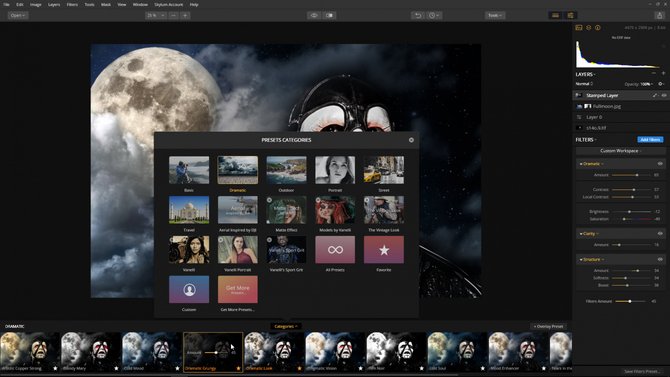Screen dimensions: 670x377
Task: Click the Overlay Preset button
Action: [548, 326]
